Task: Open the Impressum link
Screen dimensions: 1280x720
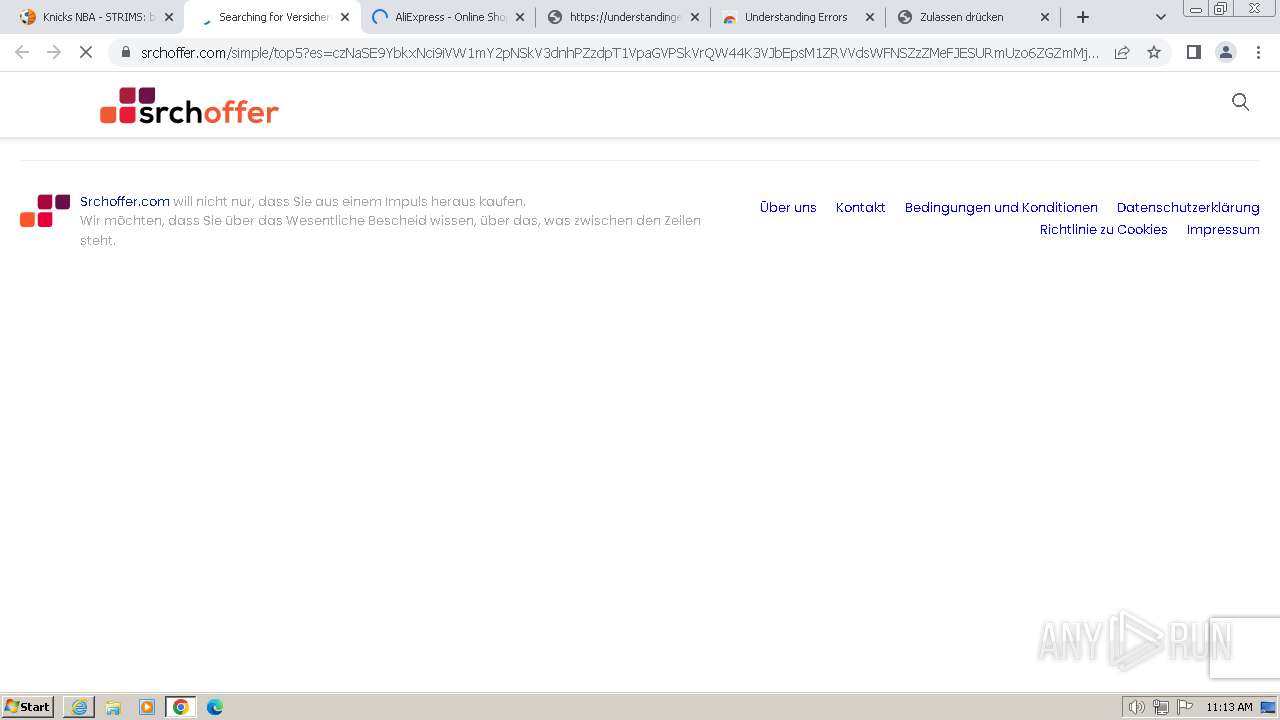Action: pyautogui.click(x=1223, y=230)
